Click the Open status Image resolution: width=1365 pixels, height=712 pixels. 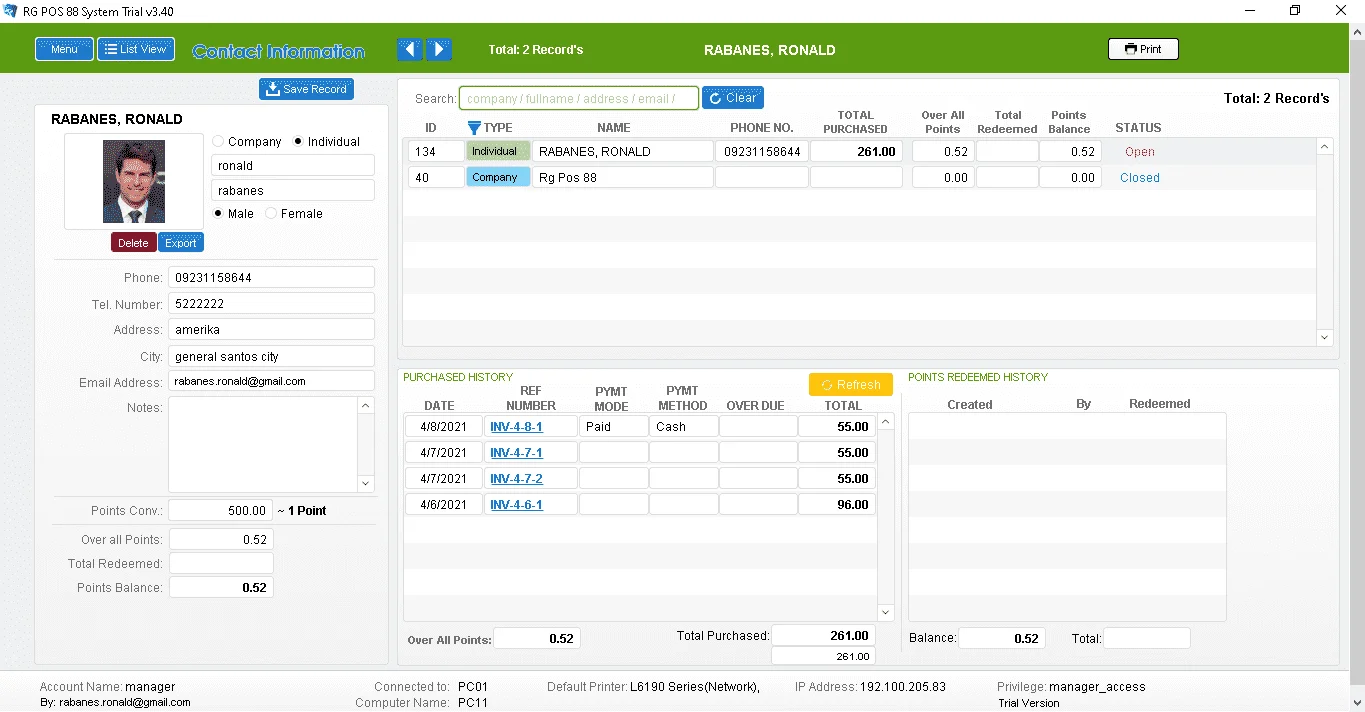(x=1140, y=152)
